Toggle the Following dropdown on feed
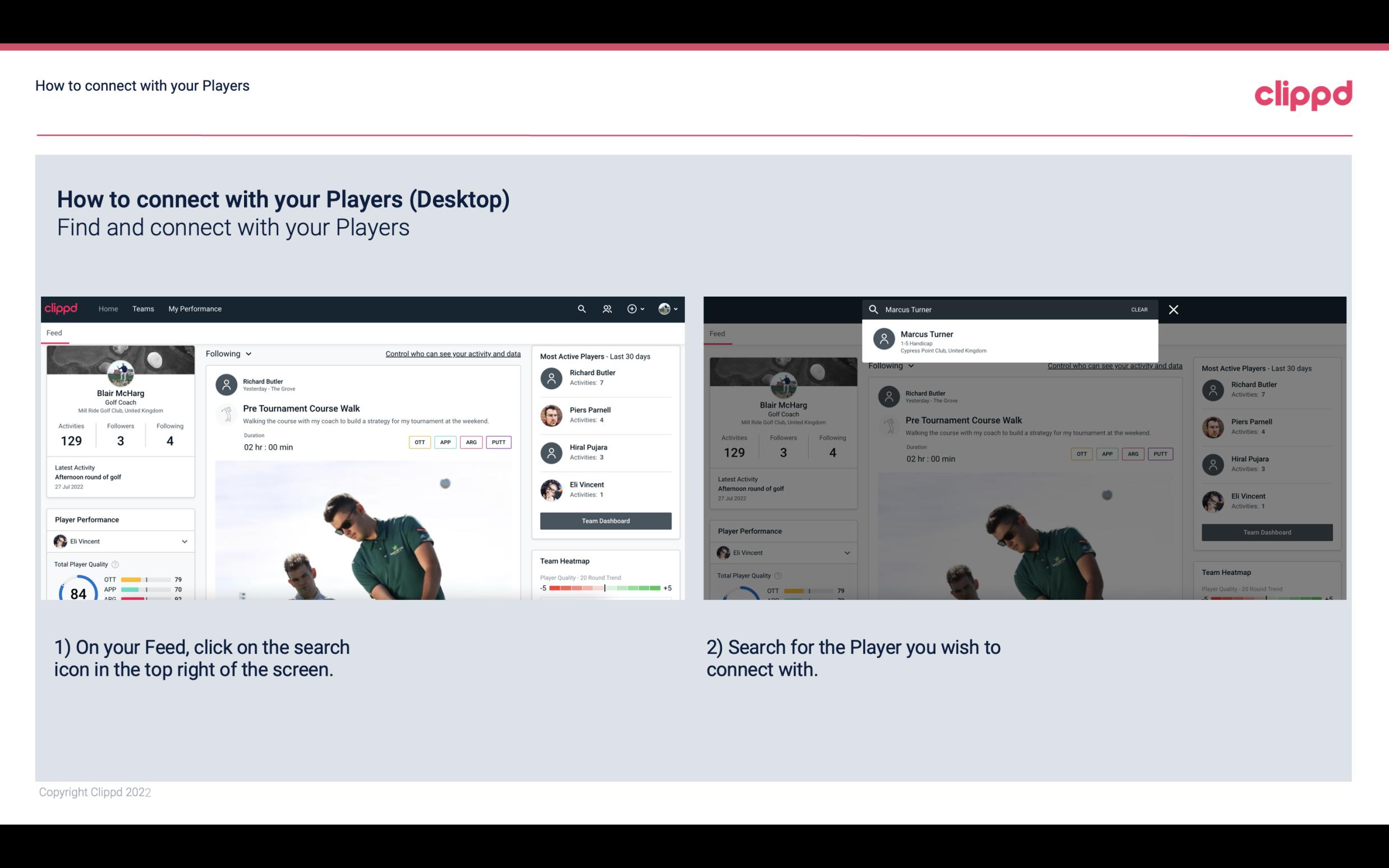 point(228,353)
